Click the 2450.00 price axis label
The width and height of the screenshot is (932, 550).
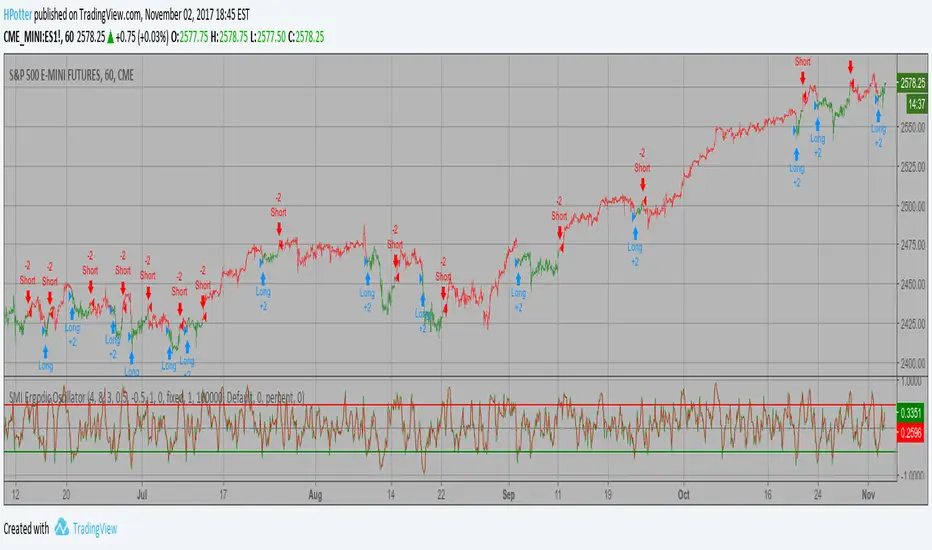912,284
